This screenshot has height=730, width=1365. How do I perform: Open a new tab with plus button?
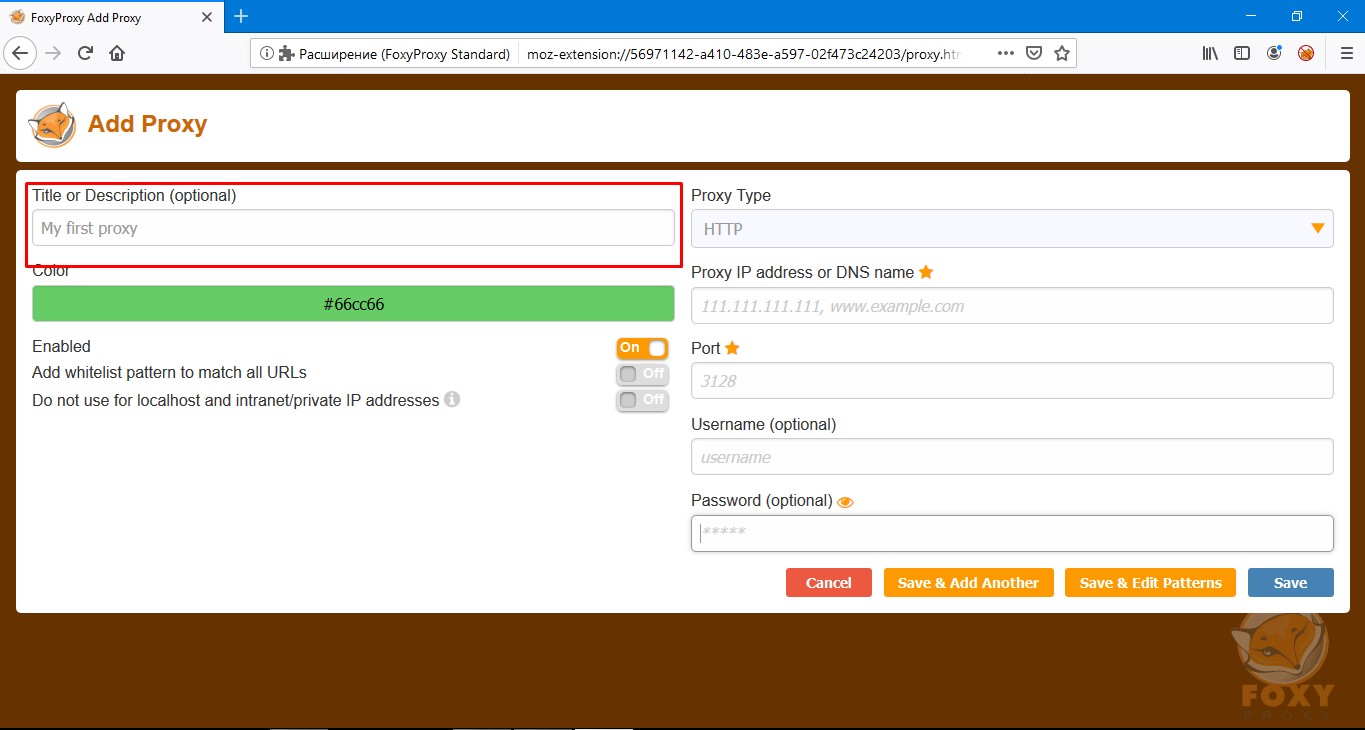[x=241, y=16]
